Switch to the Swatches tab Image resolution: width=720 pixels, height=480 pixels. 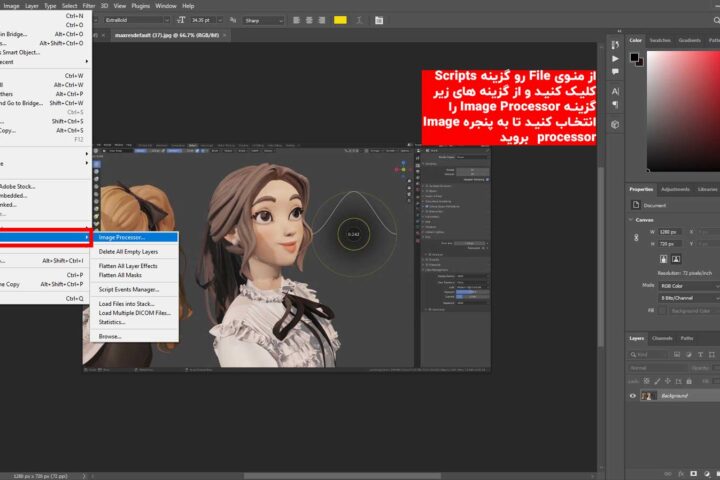660,40
